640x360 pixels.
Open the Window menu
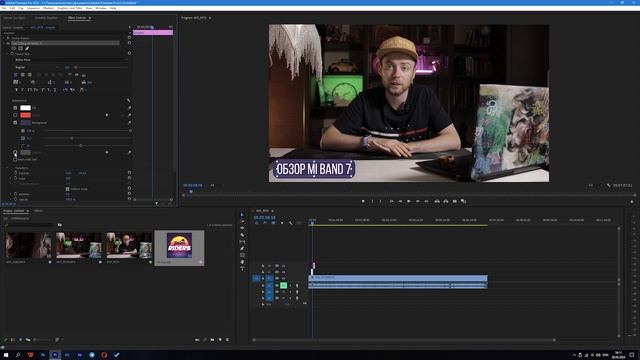(101, 8)
